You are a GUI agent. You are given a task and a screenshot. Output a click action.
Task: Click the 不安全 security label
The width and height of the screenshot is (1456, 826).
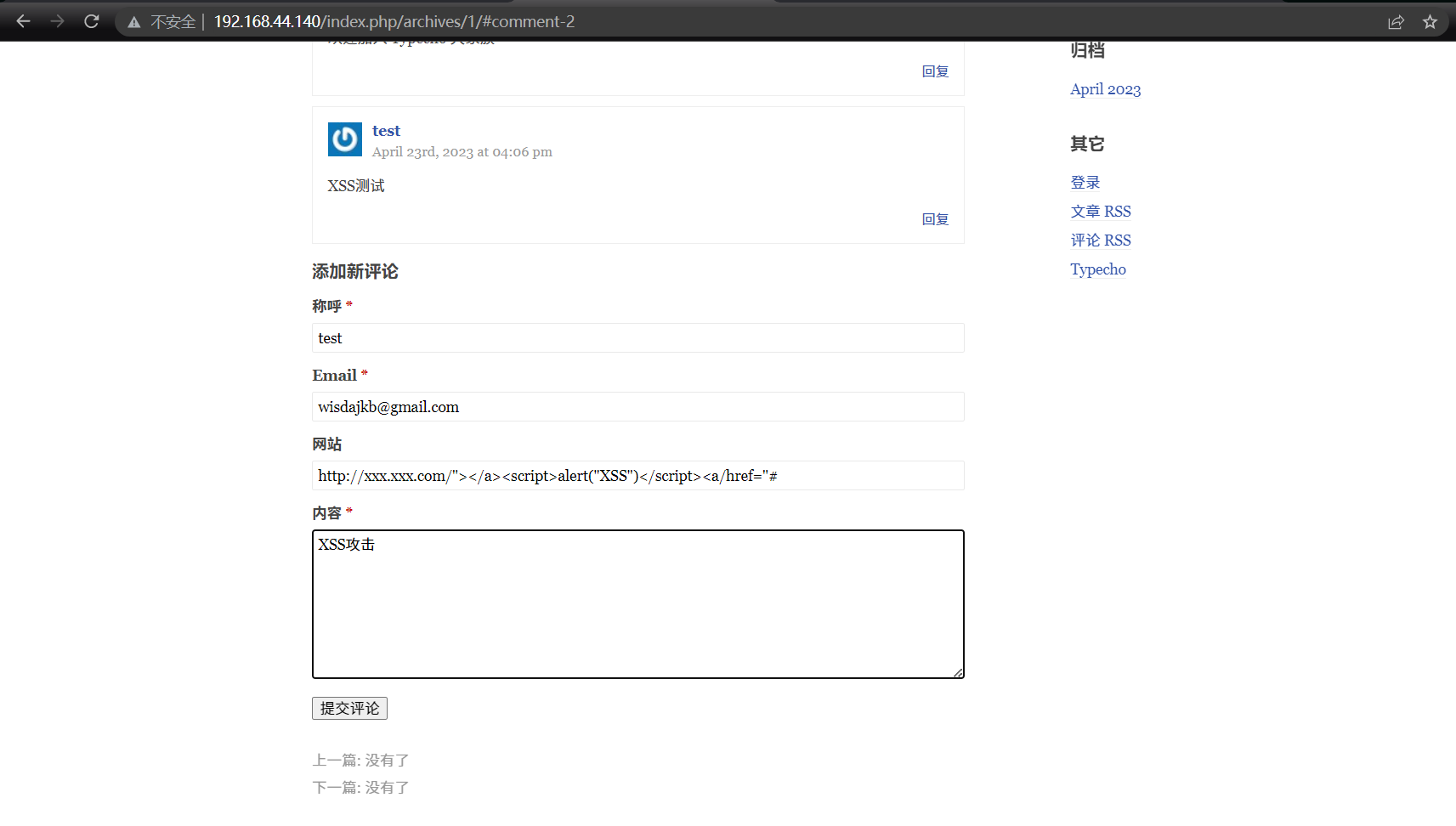(173, 22)
